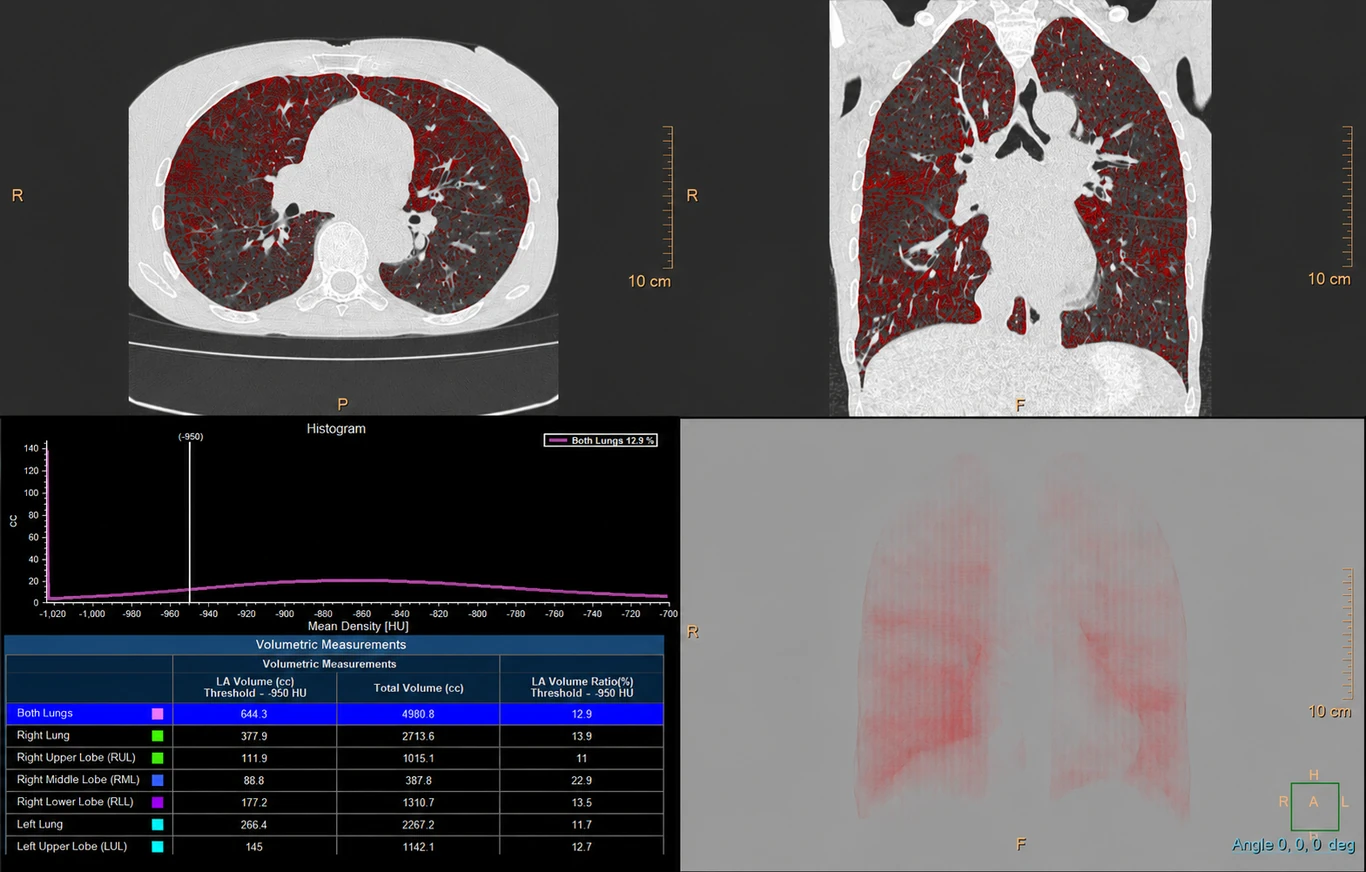Click the LA Volume (cc) column header
Screen dimensions: 1366x872
[254, 687]
